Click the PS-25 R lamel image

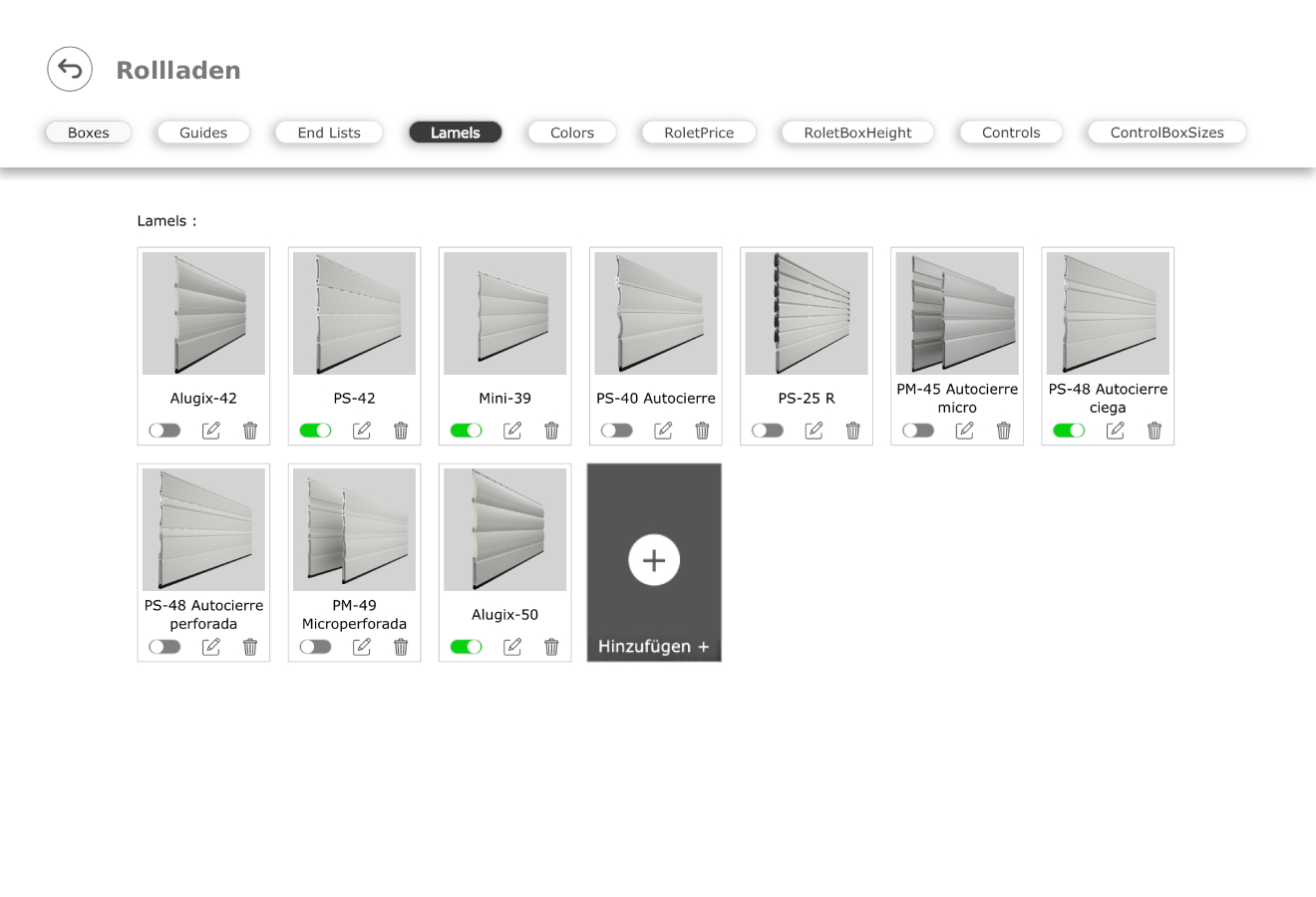(807, 313)
